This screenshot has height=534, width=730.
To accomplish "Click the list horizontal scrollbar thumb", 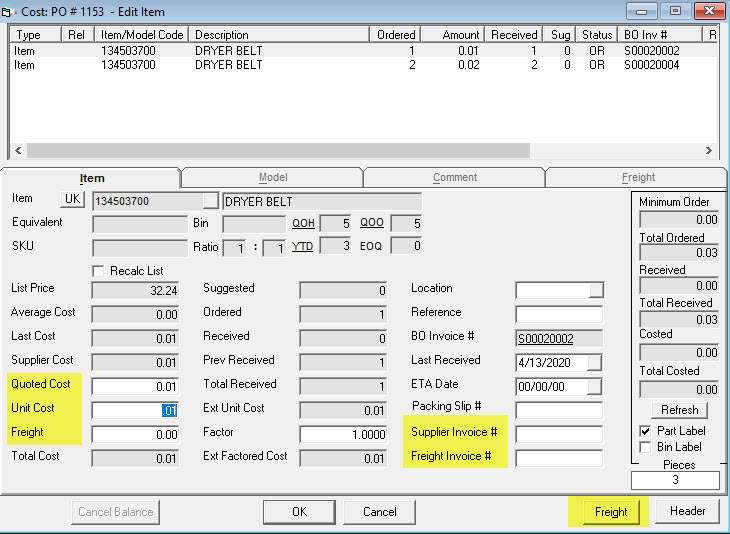I will [x=278, y=150].
